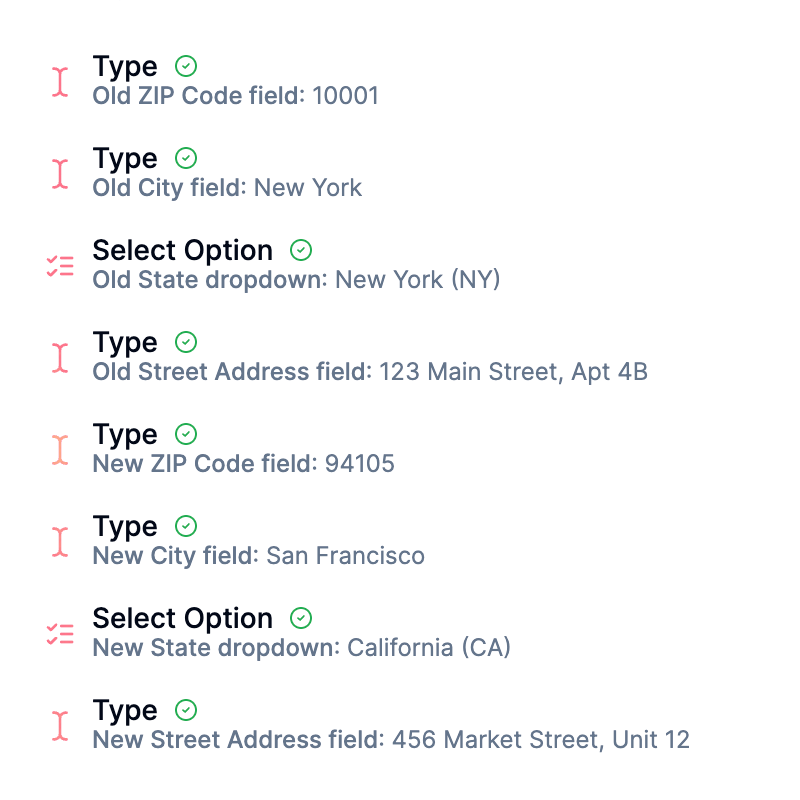Click the checklist icon beside Old State dropdown step
The image size is (800, 800).
point(60,265)
